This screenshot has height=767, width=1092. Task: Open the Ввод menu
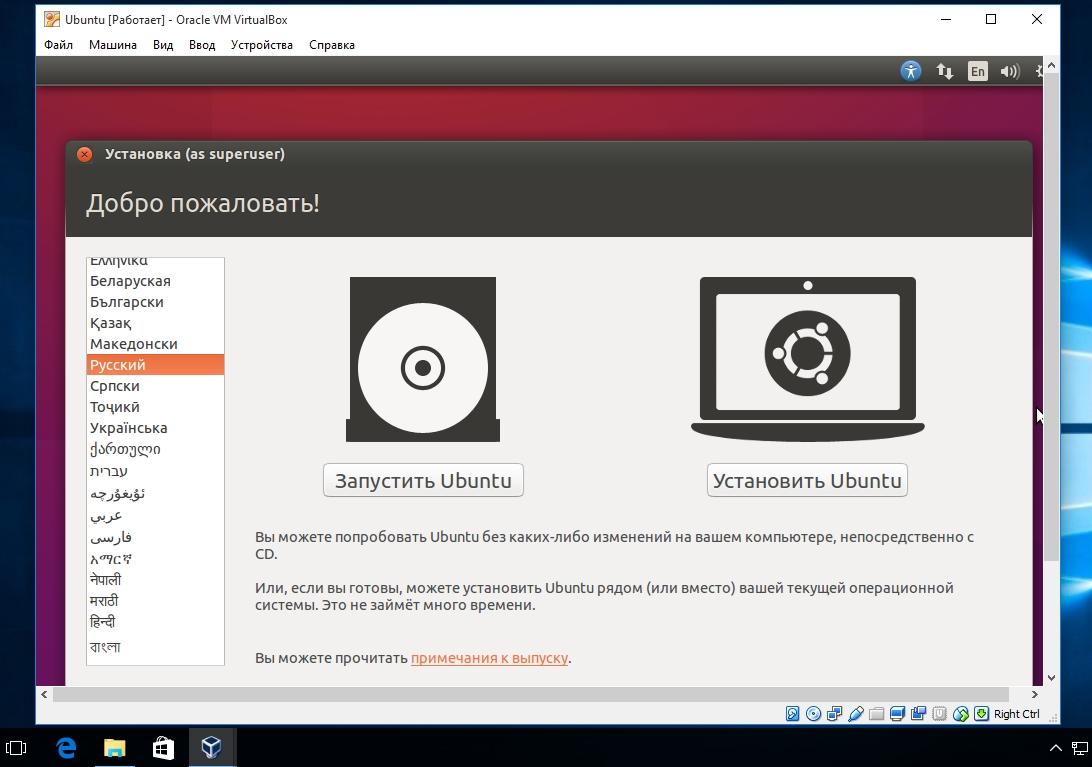pyautogui.click(x=202, y=45)
